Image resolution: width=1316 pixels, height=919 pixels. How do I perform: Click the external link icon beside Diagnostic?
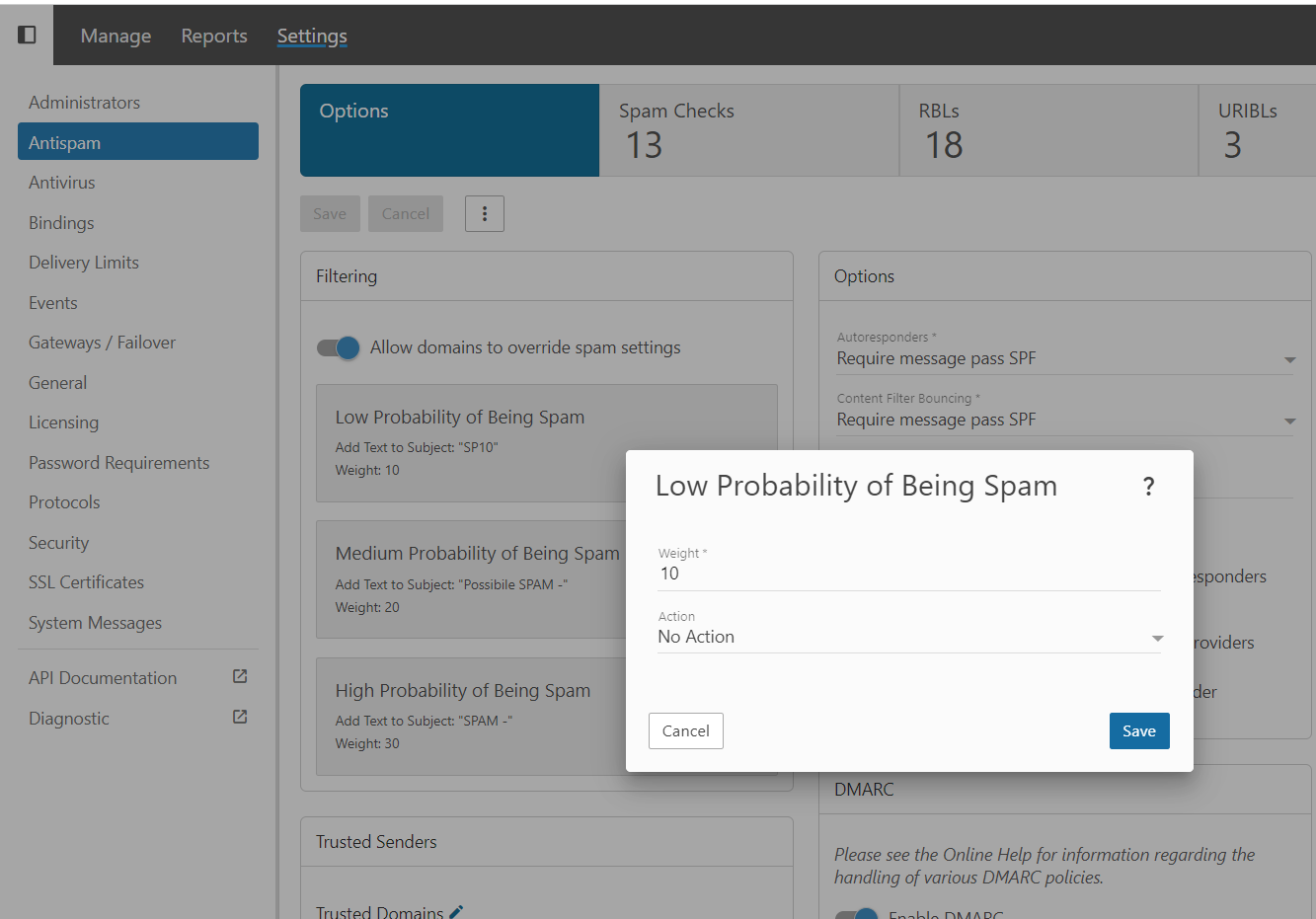240,718
